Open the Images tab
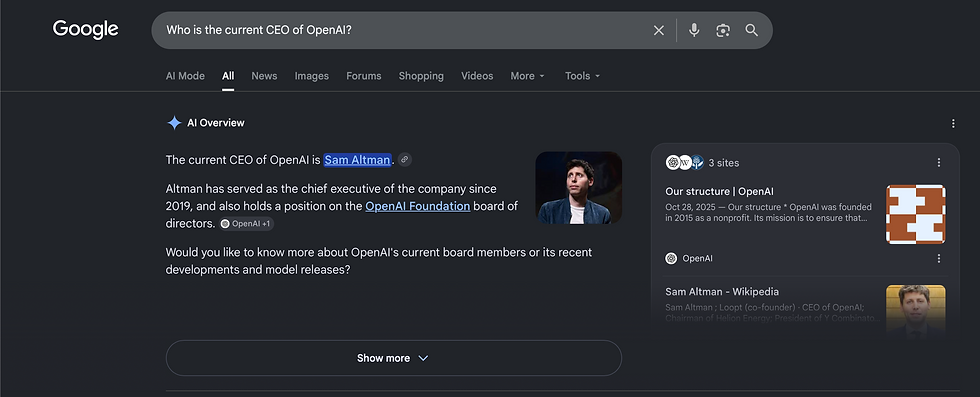 (x=312, y=76)
